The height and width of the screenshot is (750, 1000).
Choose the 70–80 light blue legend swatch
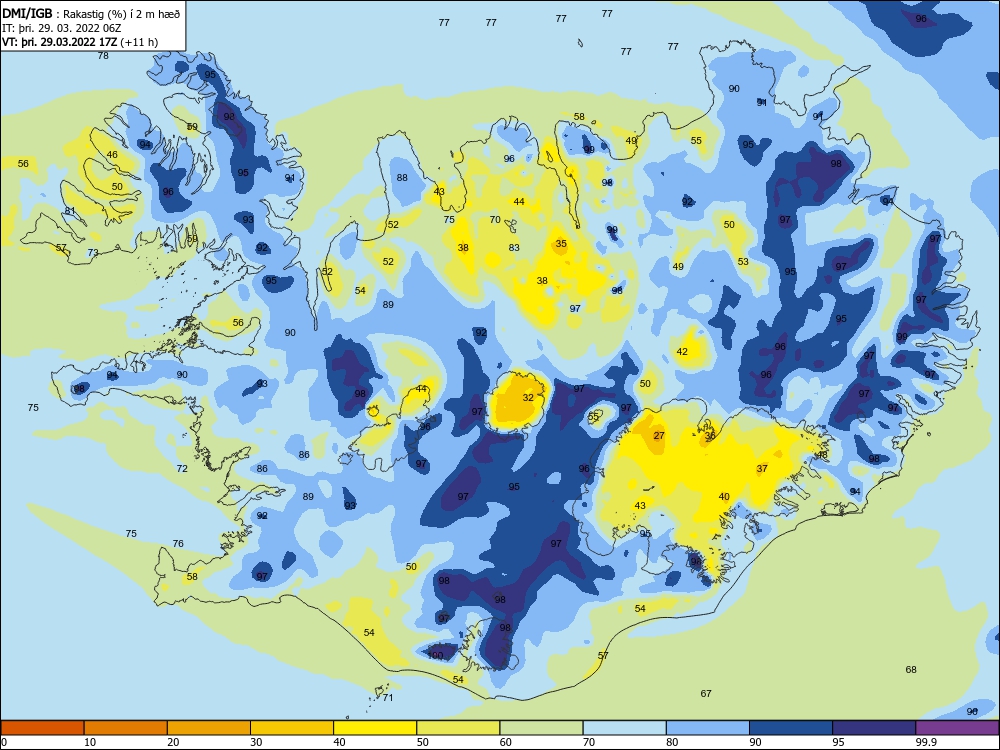[625, 728]
